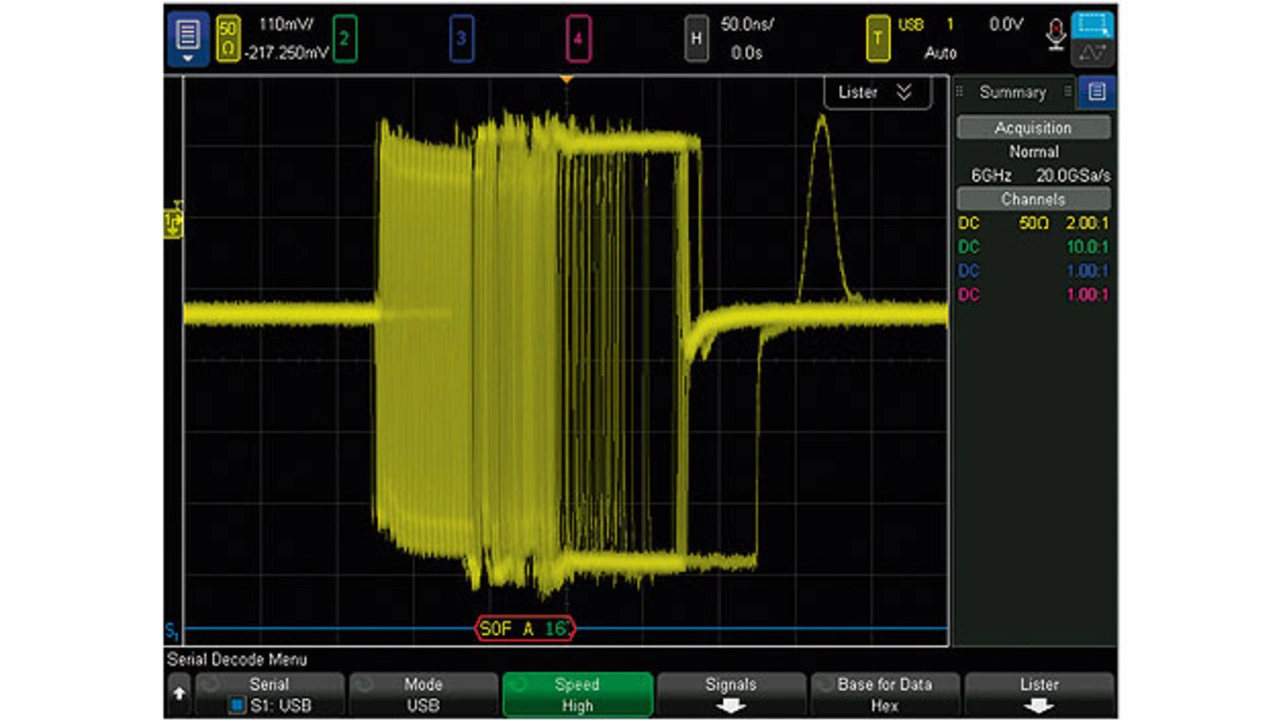This screenshot has height=721, width=1280.
Task: Click the 20.0GSa/s sample rate readout
Action: point(1073,176)
